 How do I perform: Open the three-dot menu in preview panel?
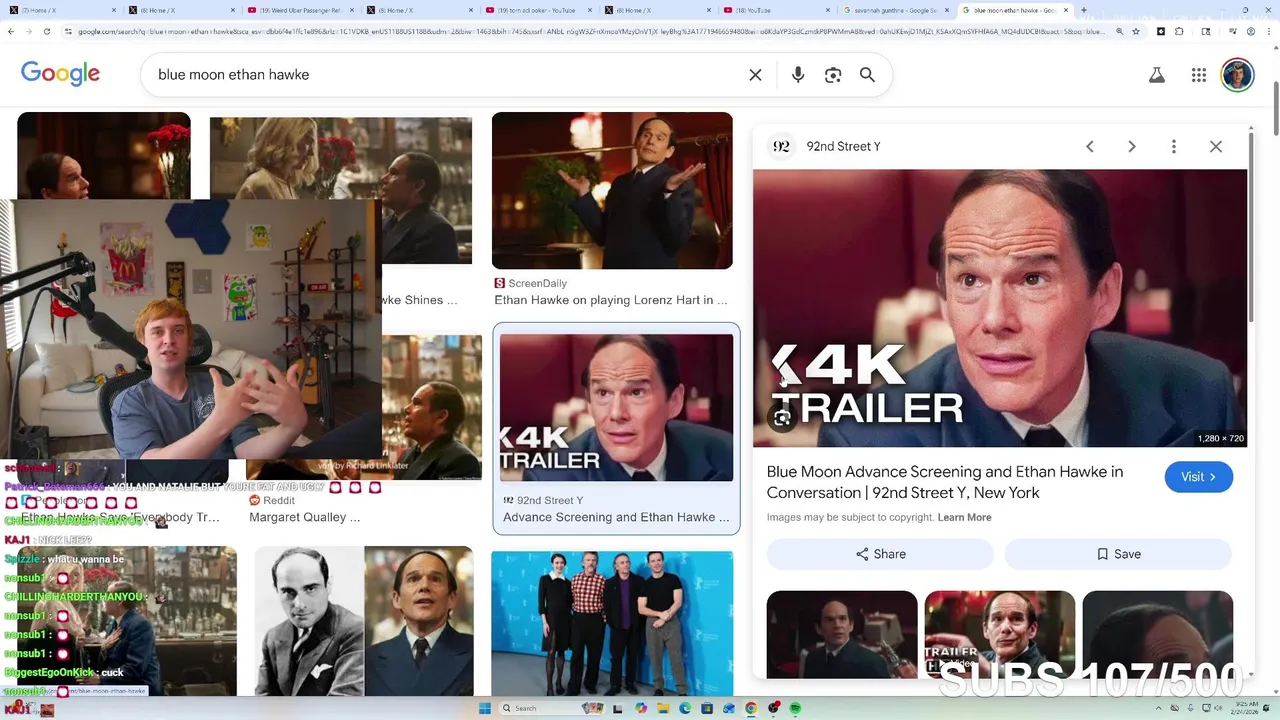1174,146
